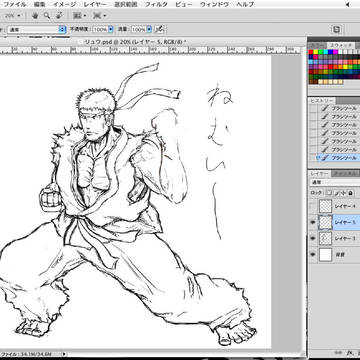360x360 pixels.
Task: Select the 背景 layer name
Action: coord(340,255)
